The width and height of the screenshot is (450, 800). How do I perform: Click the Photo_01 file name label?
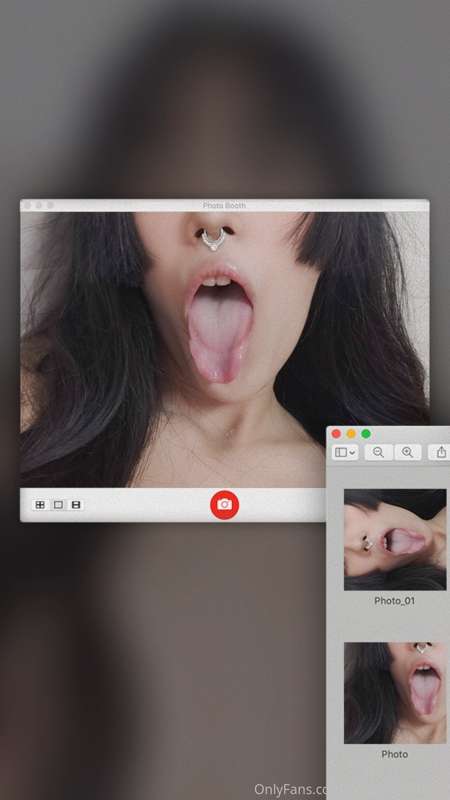pos(394,601)
